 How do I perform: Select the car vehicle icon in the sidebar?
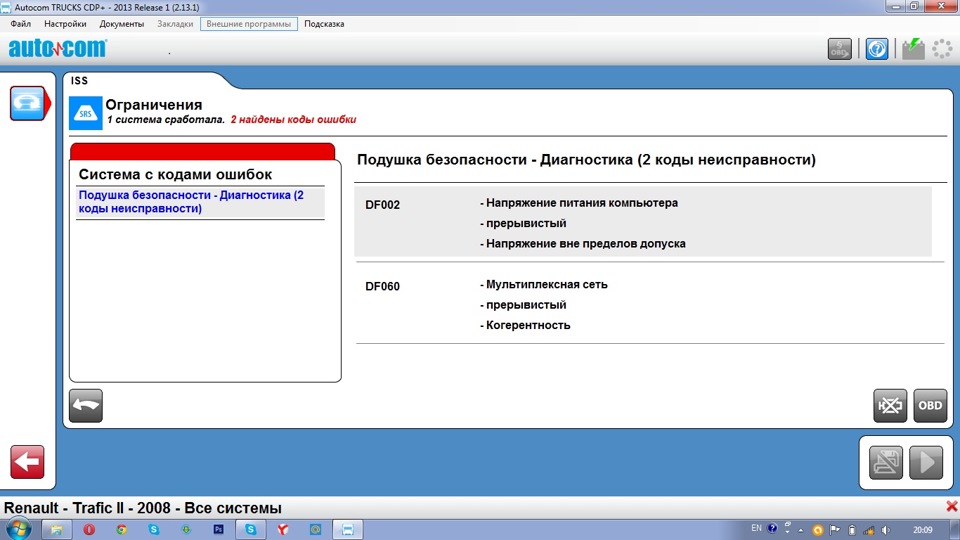point(27,103)
